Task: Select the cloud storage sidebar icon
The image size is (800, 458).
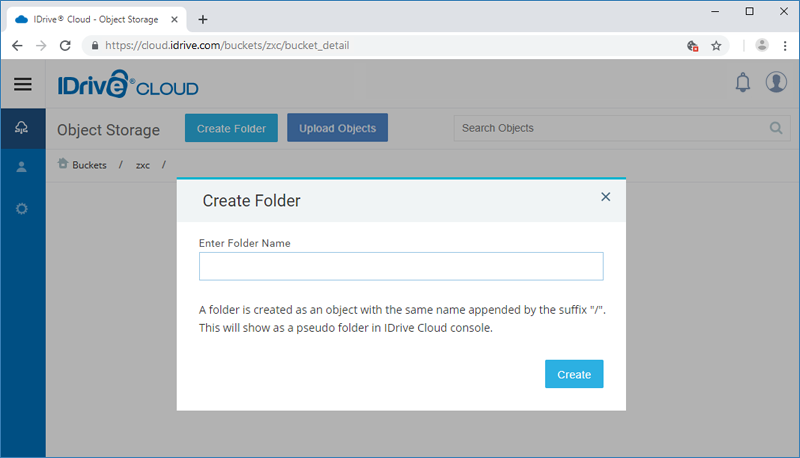Action: [x=21, y=128]
